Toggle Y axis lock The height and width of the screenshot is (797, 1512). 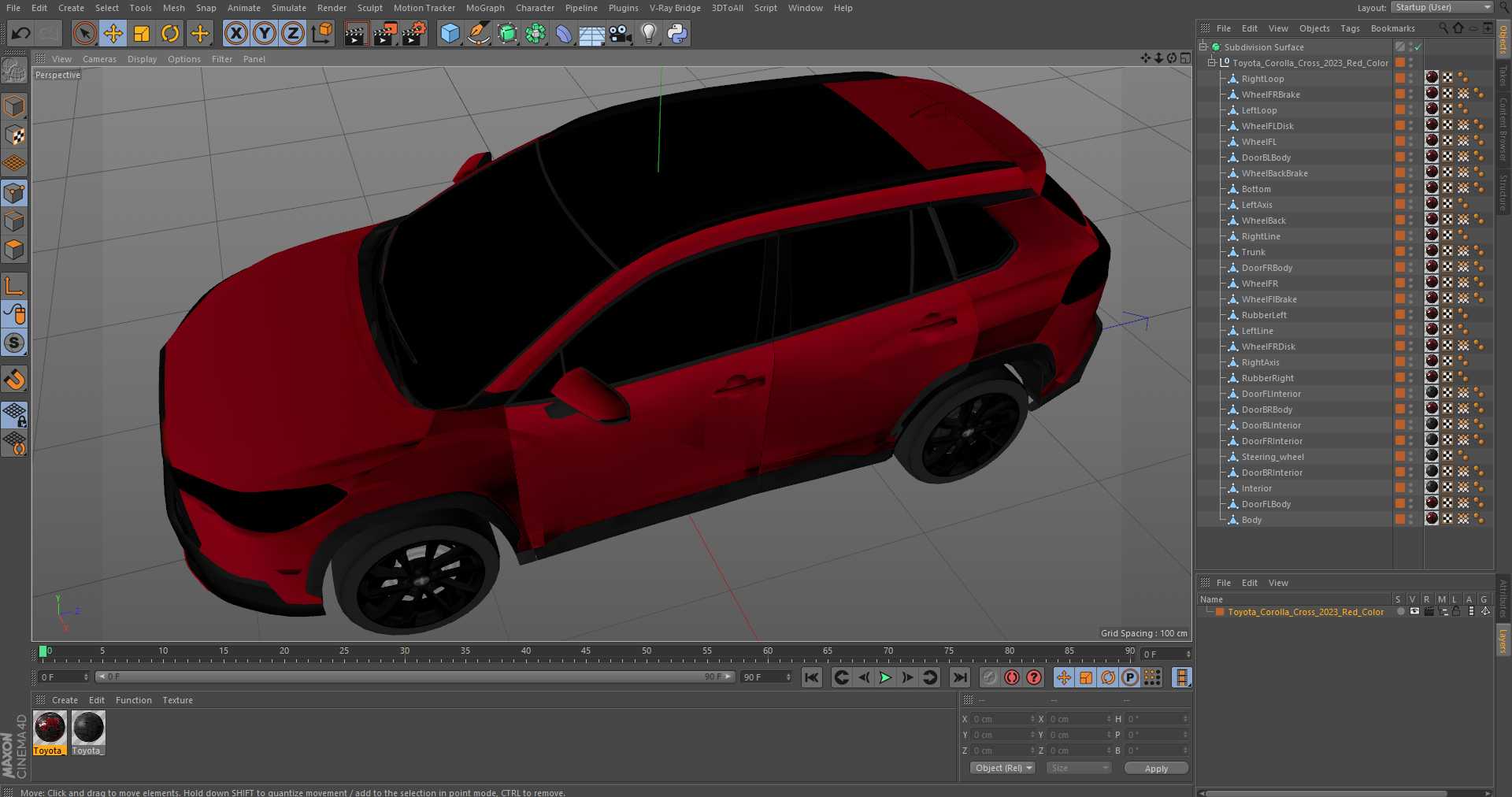point(265,33)
